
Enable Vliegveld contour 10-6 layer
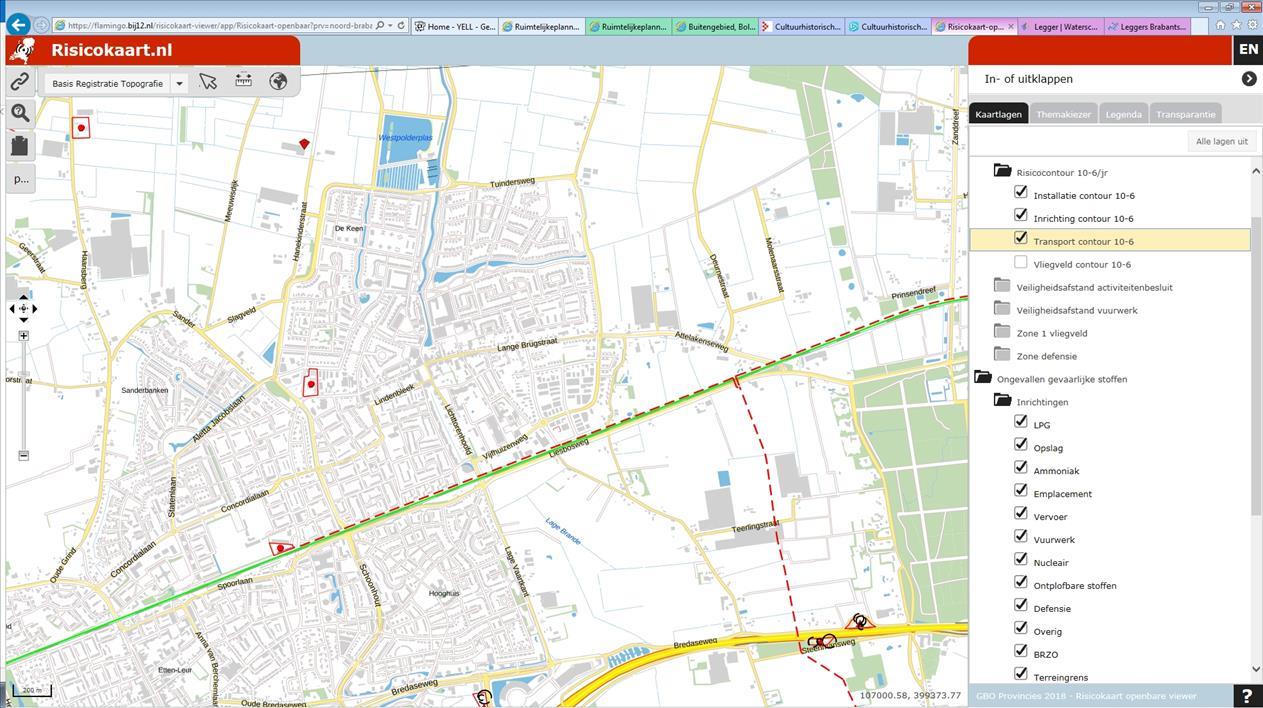pos(1020,262)
